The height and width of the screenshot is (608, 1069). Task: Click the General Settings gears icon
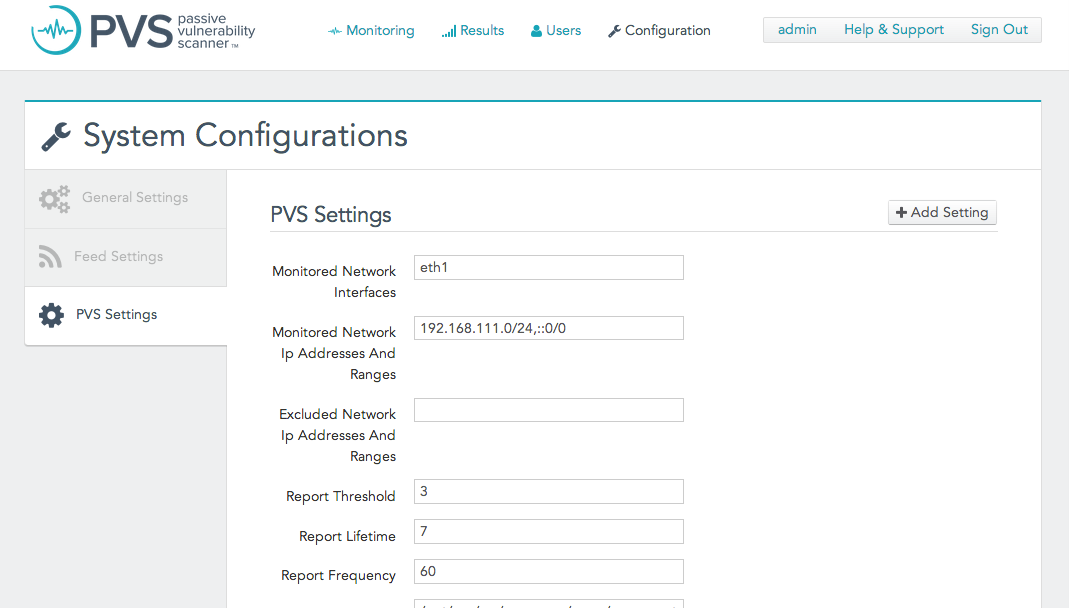coord(55,199)
